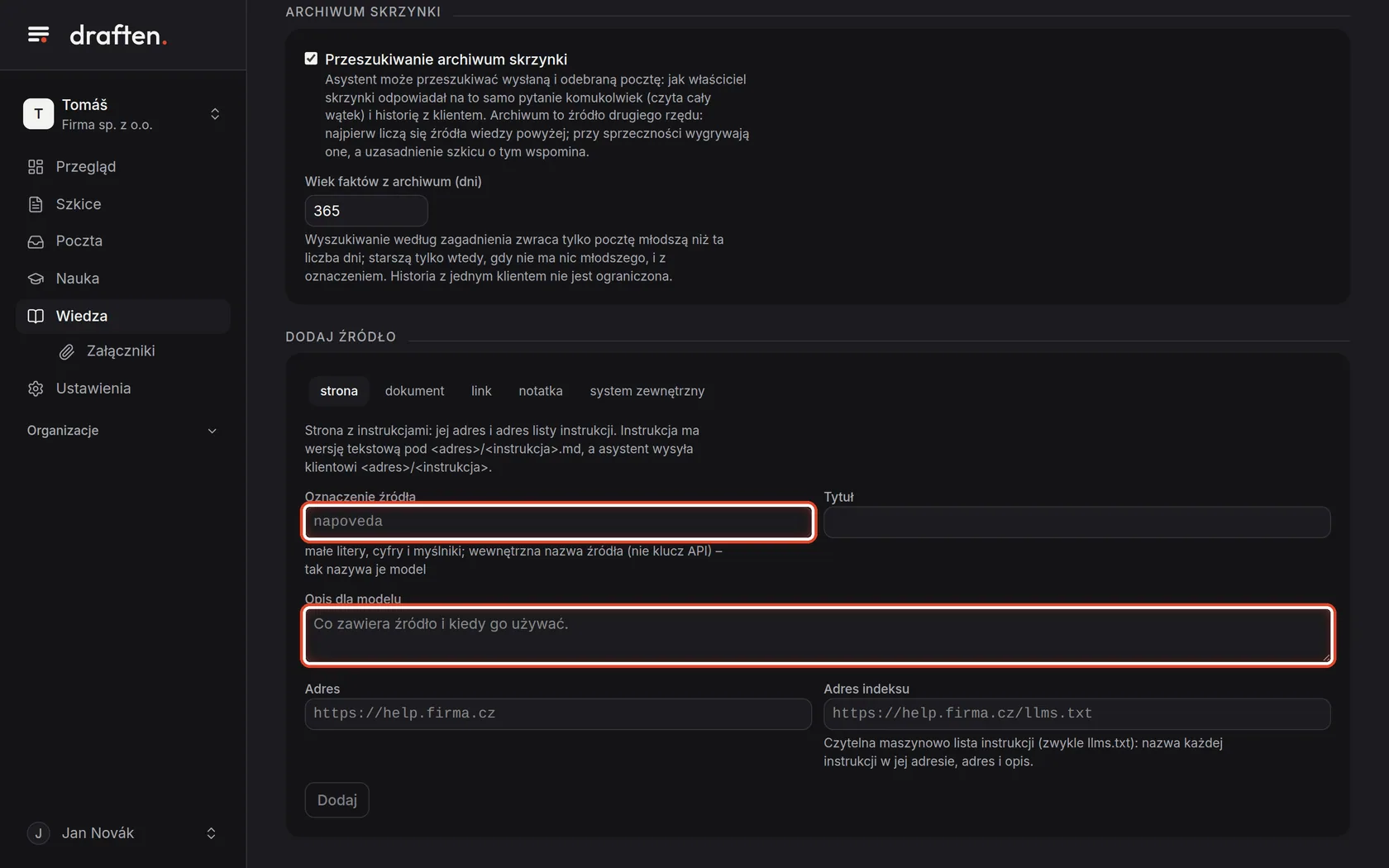Toggle the sidebar hamburger menu icon
This screenshot has height=868, width=1389.
click(38, 35)
